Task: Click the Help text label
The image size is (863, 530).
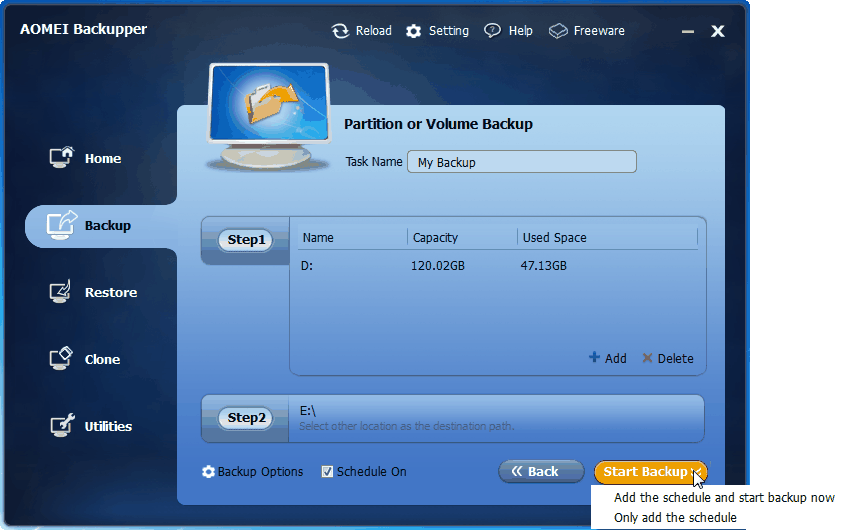Action: point(521,31)
